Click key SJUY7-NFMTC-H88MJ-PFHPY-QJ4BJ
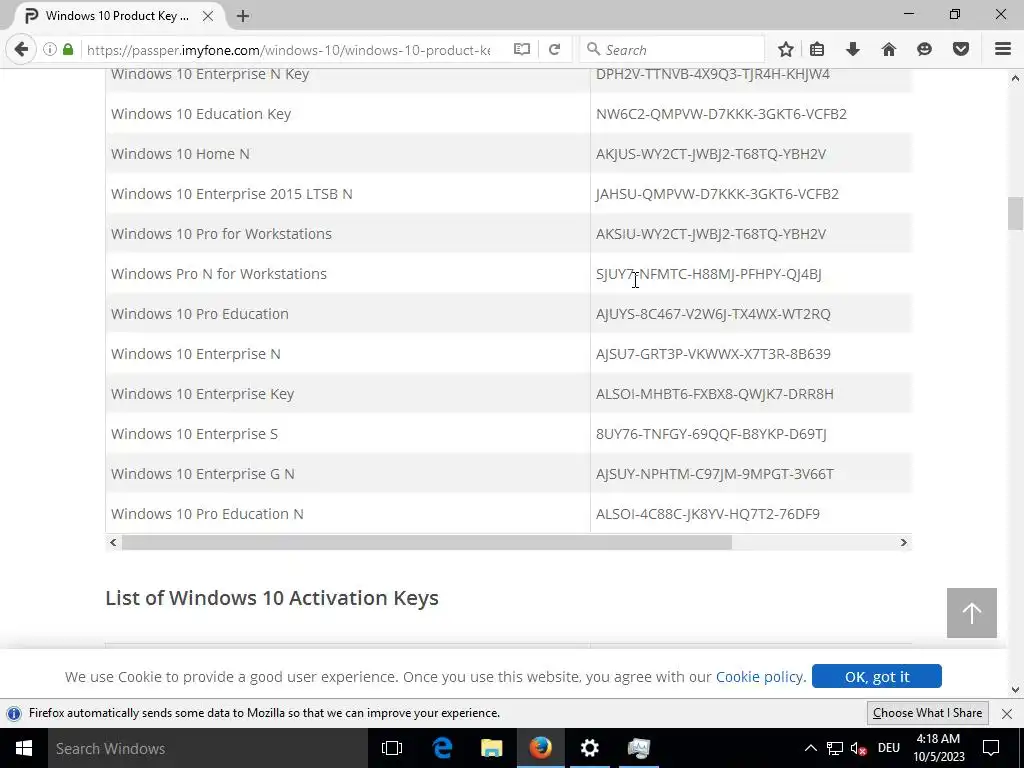This screenshot has height=768, width=1024. point(709,274)
